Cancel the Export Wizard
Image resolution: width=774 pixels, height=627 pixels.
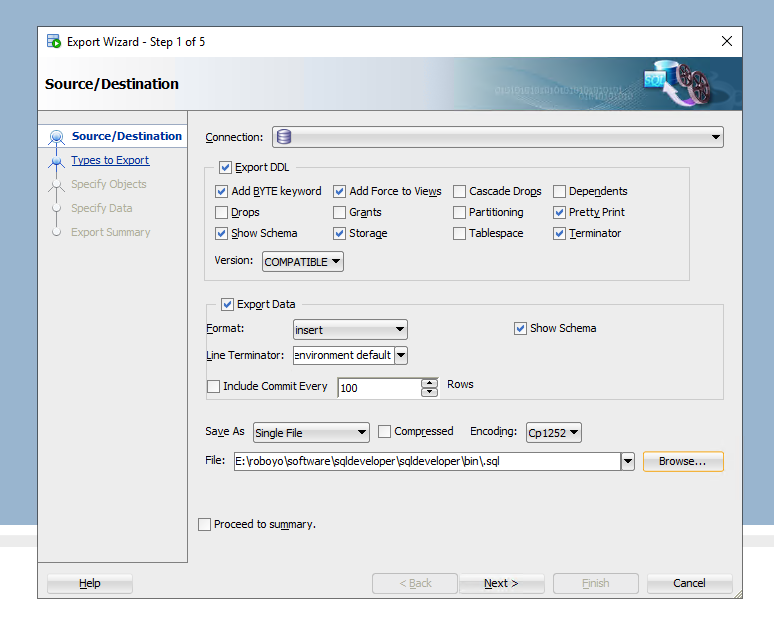(690, 583)
